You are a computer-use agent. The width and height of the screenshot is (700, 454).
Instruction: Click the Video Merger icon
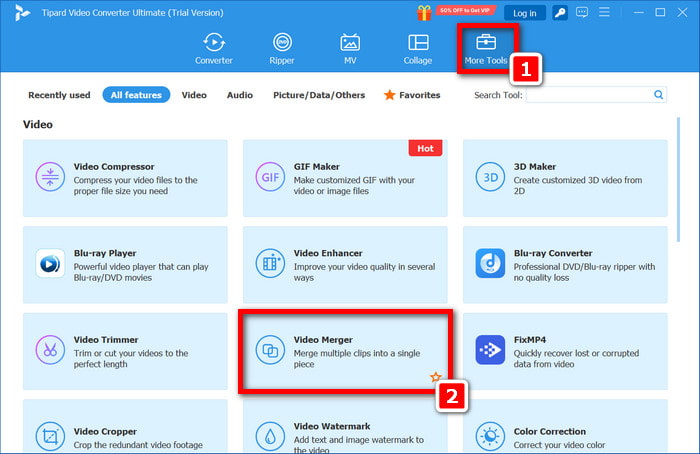tap(270, 350)
